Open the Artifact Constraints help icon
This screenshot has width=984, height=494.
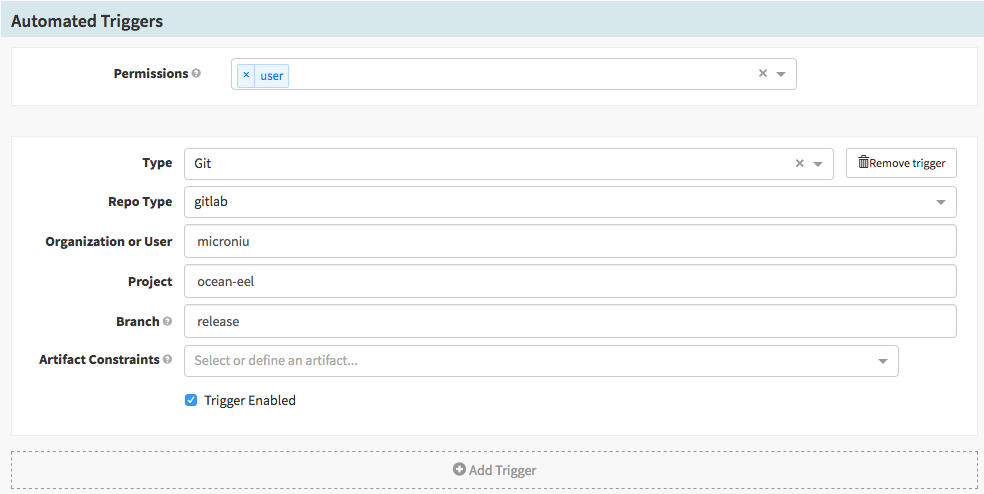tap(168, 360)
